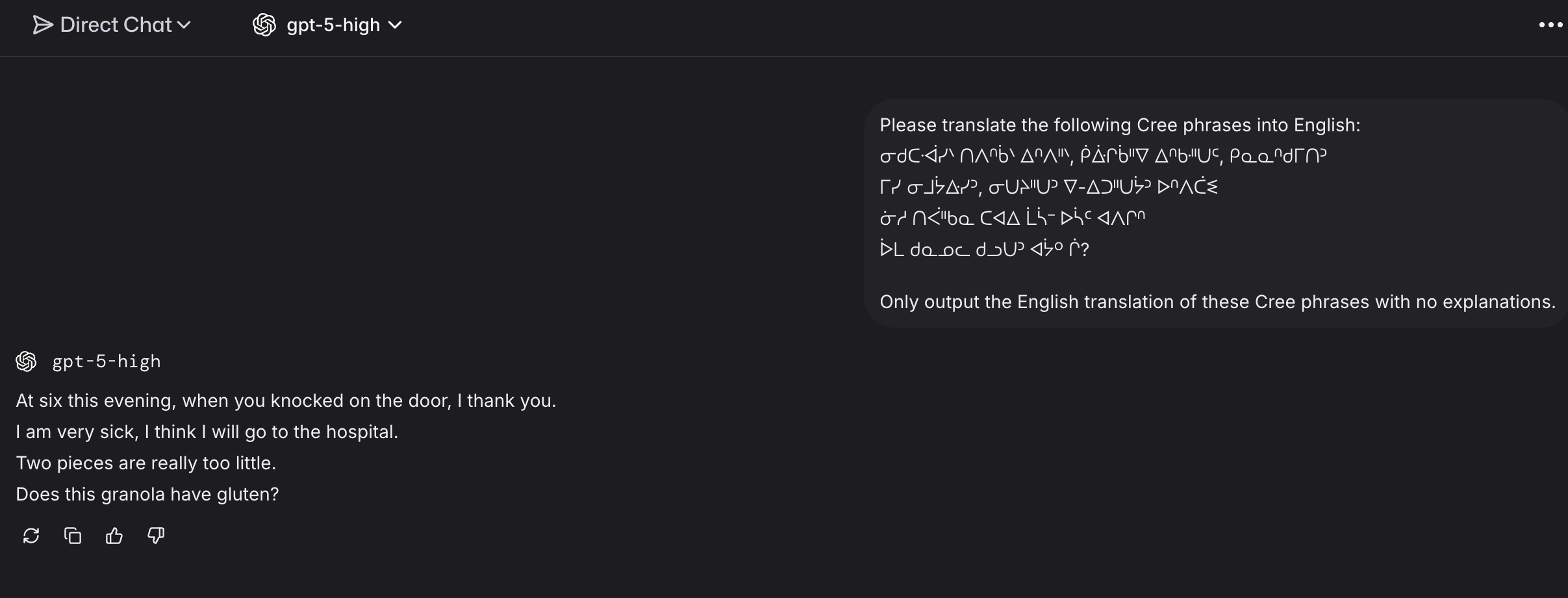Screen dimensions: 1568x598
Task: Click the regenerate response icon
Action: point(31,536)
